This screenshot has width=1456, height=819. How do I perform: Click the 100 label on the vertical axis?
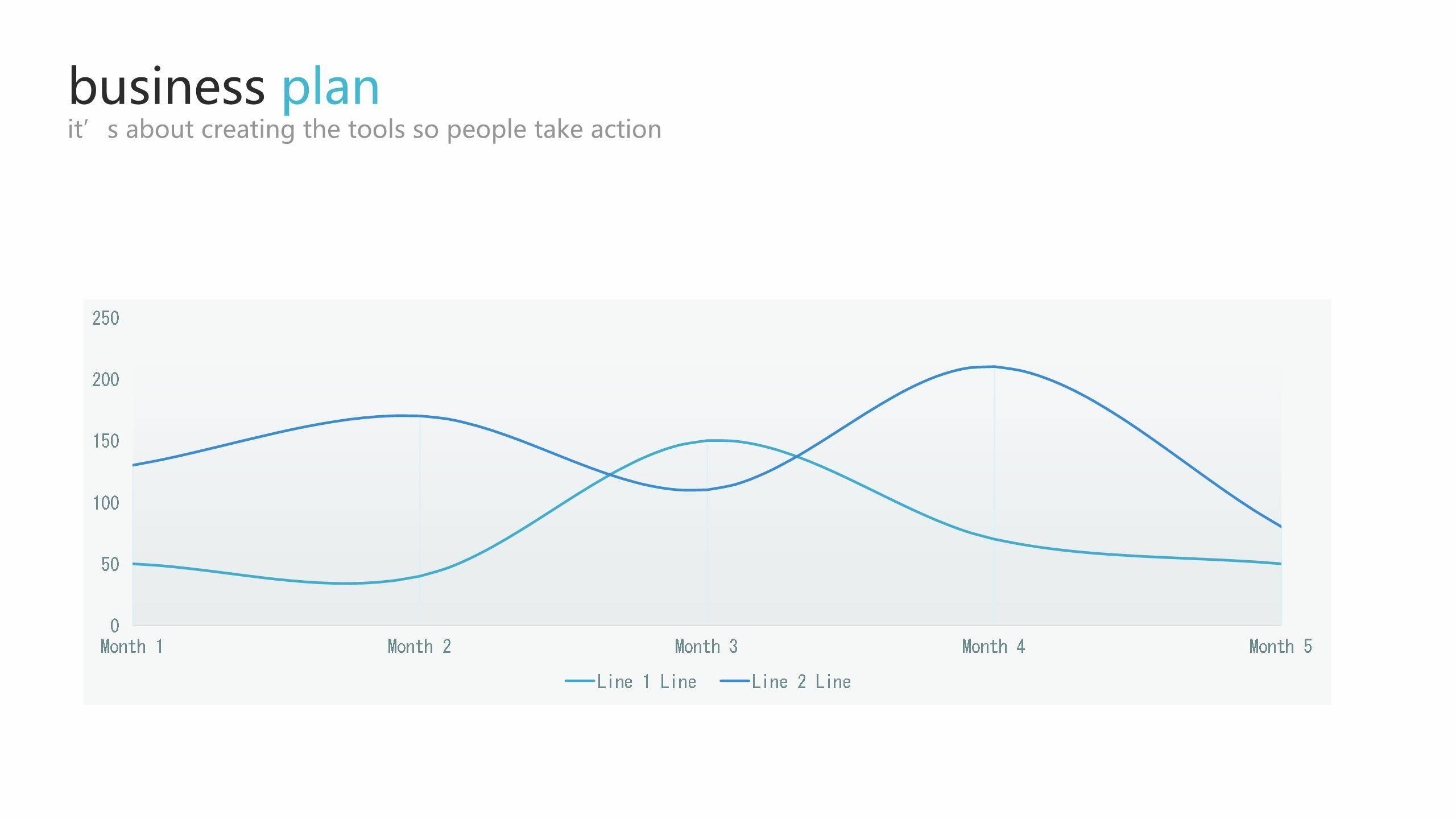(106, 503)
